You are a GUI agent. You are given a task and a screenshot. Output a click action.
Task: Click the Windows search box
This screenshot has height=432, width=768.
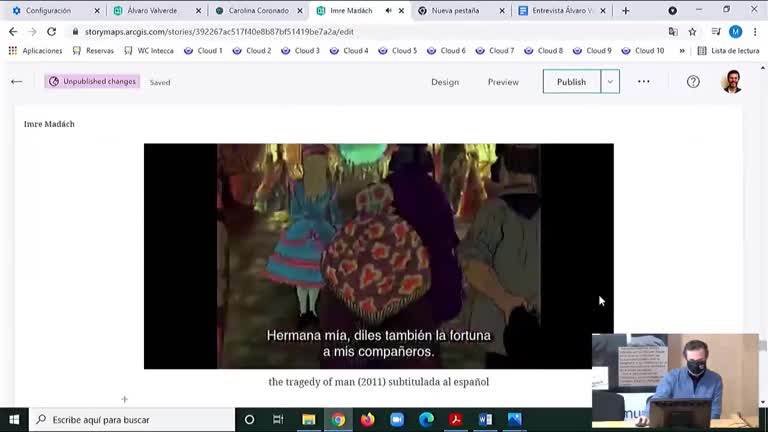(x=132, y=420)
